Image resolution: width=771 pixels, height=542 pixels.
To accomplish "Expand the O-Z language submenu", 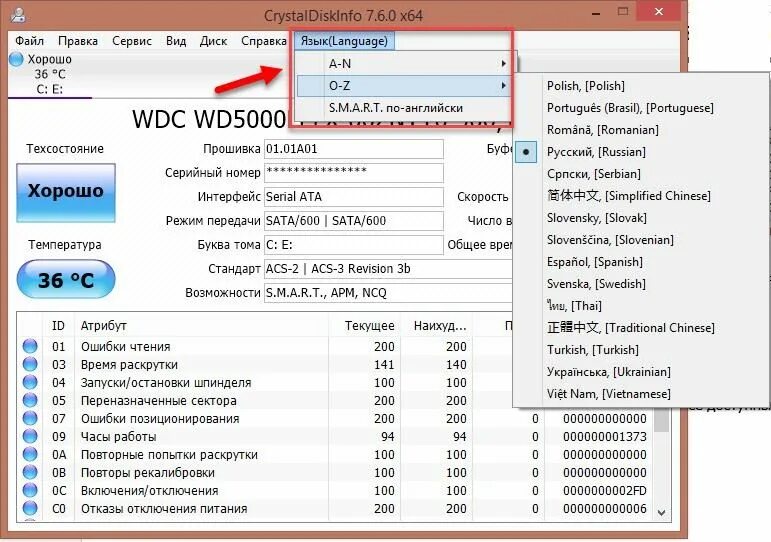I will click(x=404, y=86).
